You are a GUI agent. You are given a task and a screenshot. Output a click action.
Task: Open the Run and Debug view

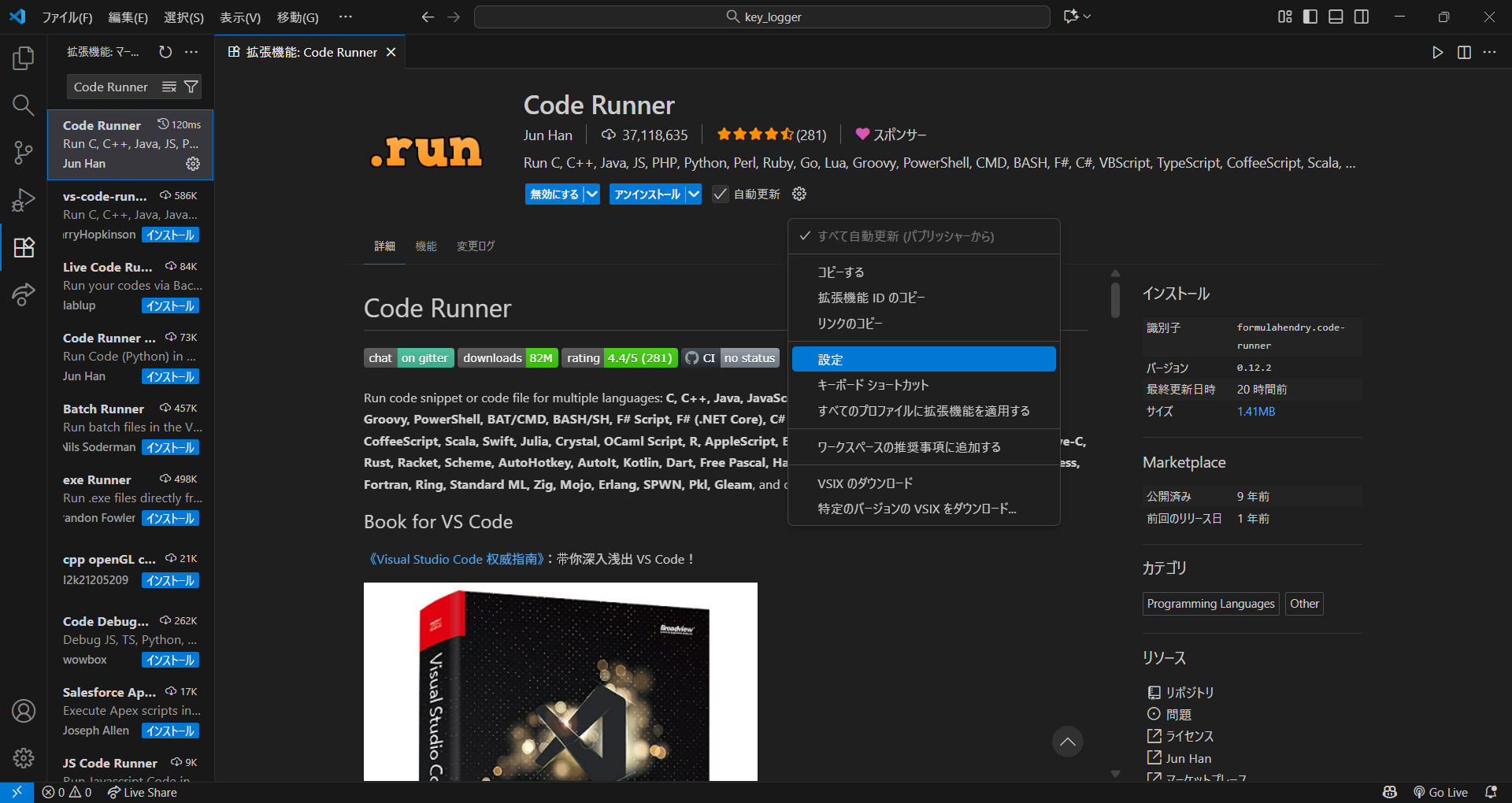23,199
